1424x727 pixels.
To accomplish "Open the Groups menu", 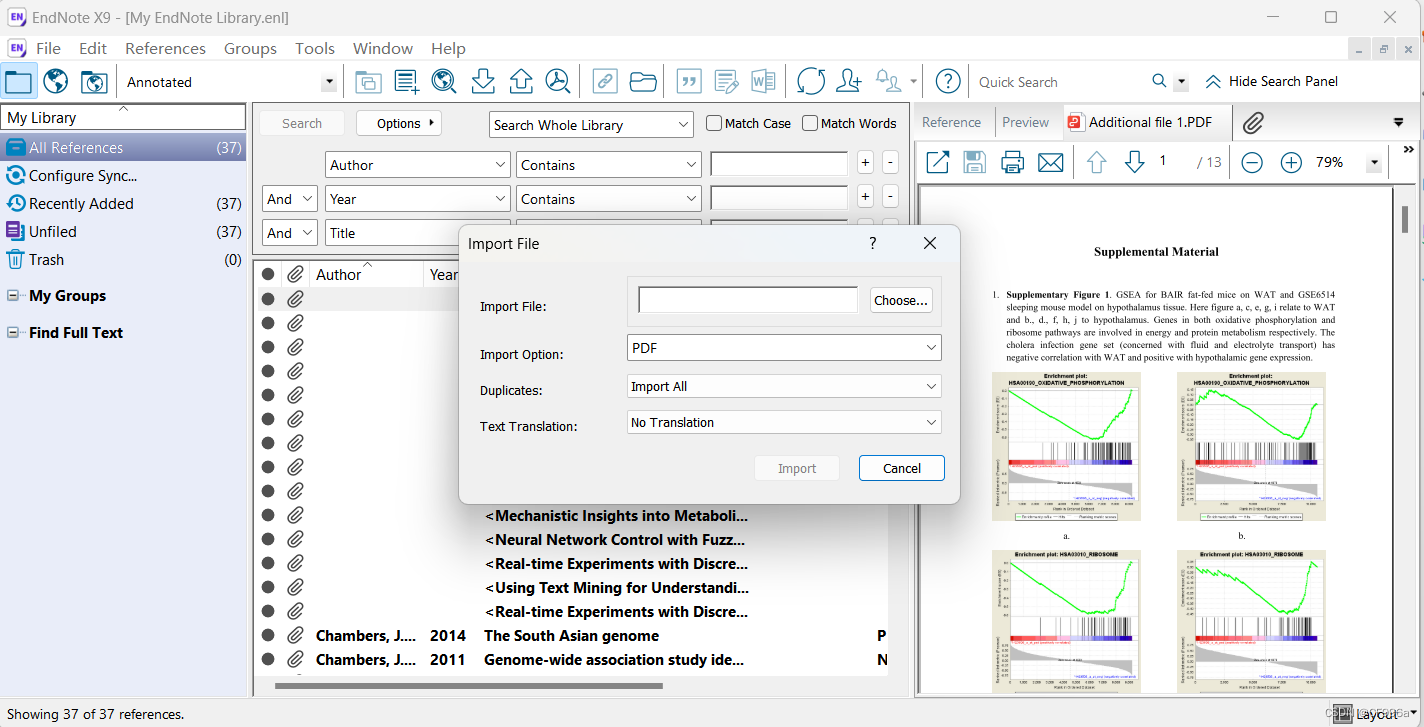I will click(250, 48).
